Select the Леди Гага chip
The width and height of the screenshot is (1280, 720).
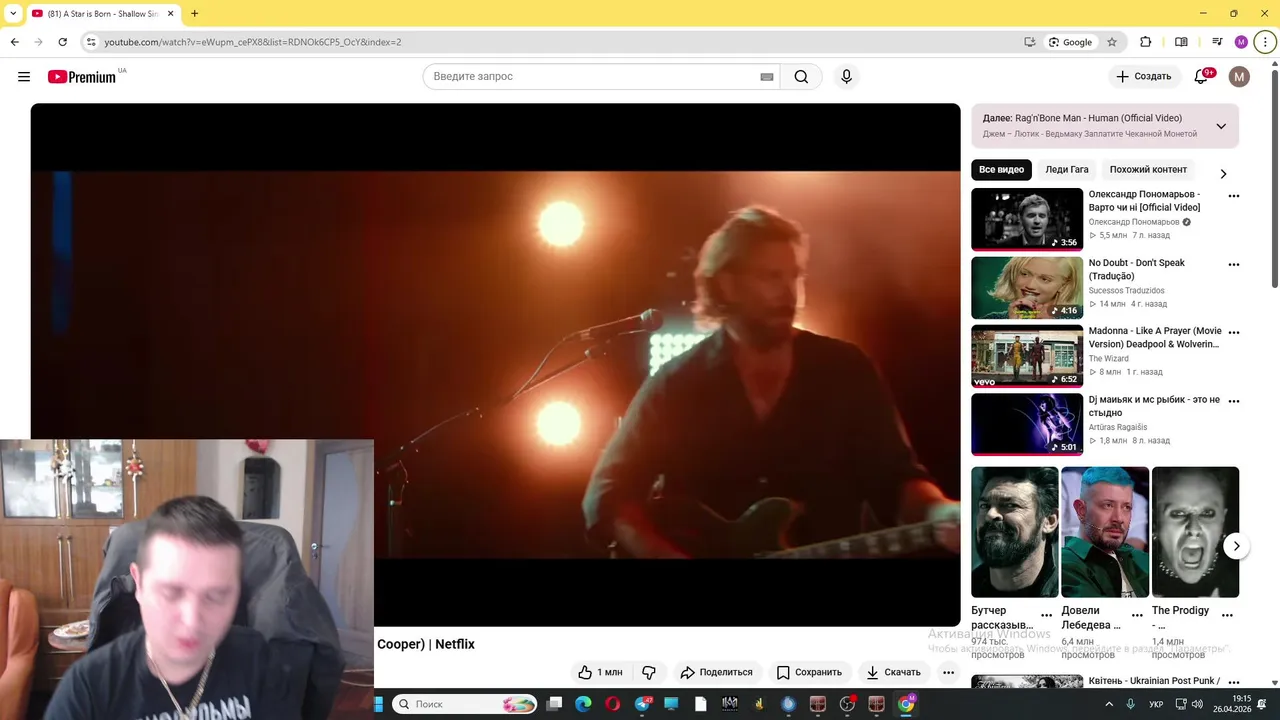pos(1067,169)
